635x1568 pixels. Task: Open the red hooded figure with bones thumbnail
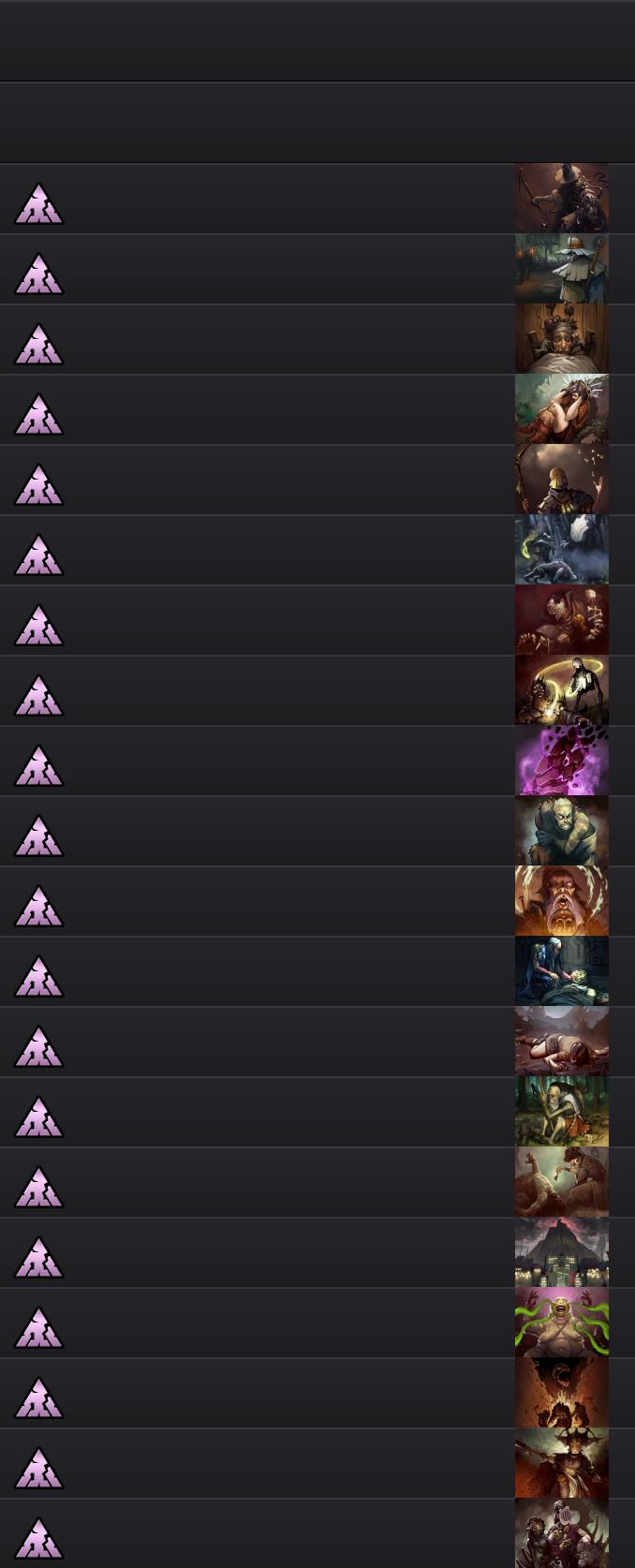562,620
